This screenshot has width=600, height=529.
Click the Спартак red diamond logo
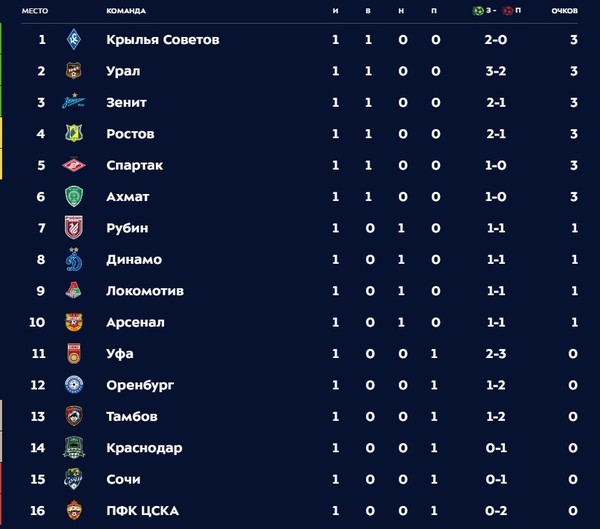(x=74, y=165)
